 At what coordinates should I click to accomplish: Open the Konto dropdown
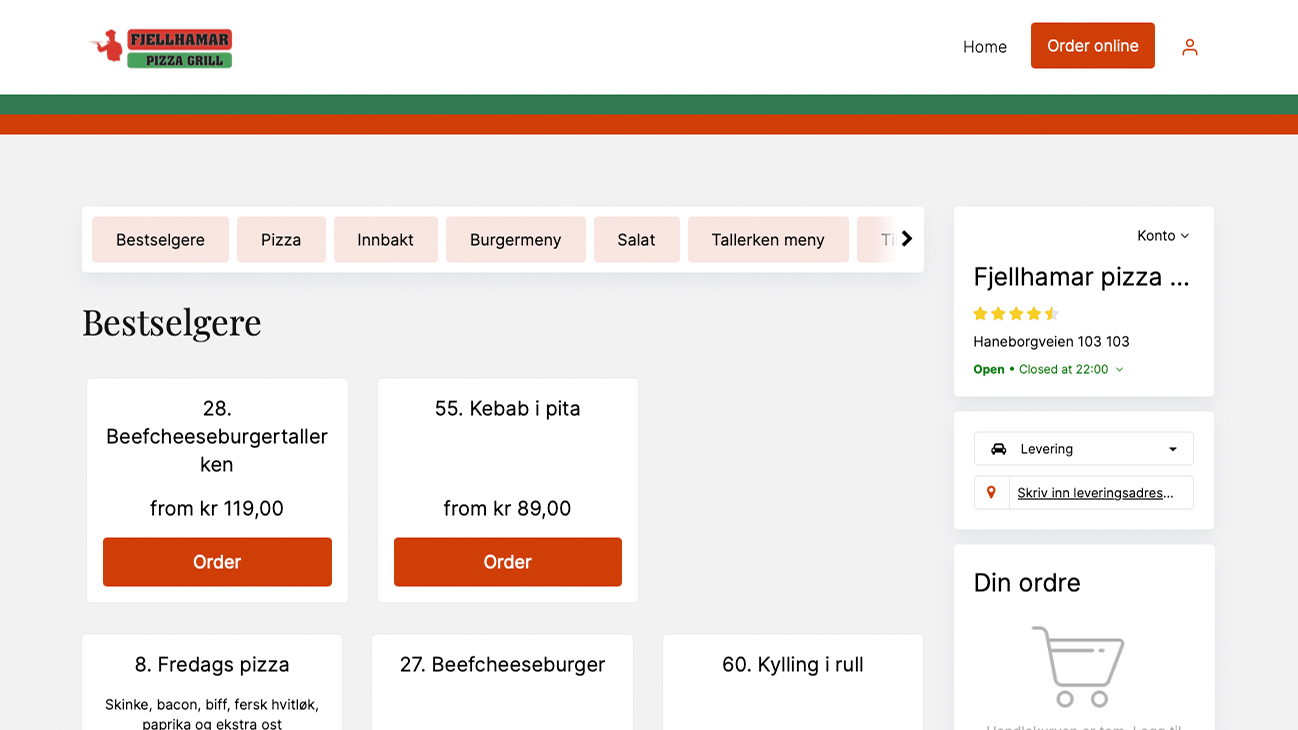tap(1163, 236)
